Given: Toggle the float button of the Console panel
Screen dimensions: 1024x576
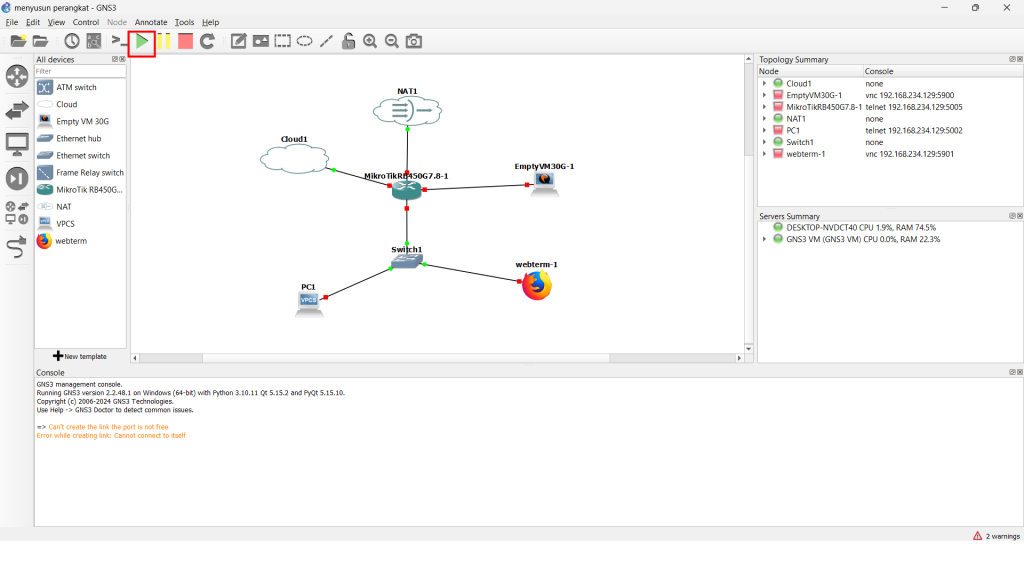Looking at the screenshot, I should click(1011, 372).
